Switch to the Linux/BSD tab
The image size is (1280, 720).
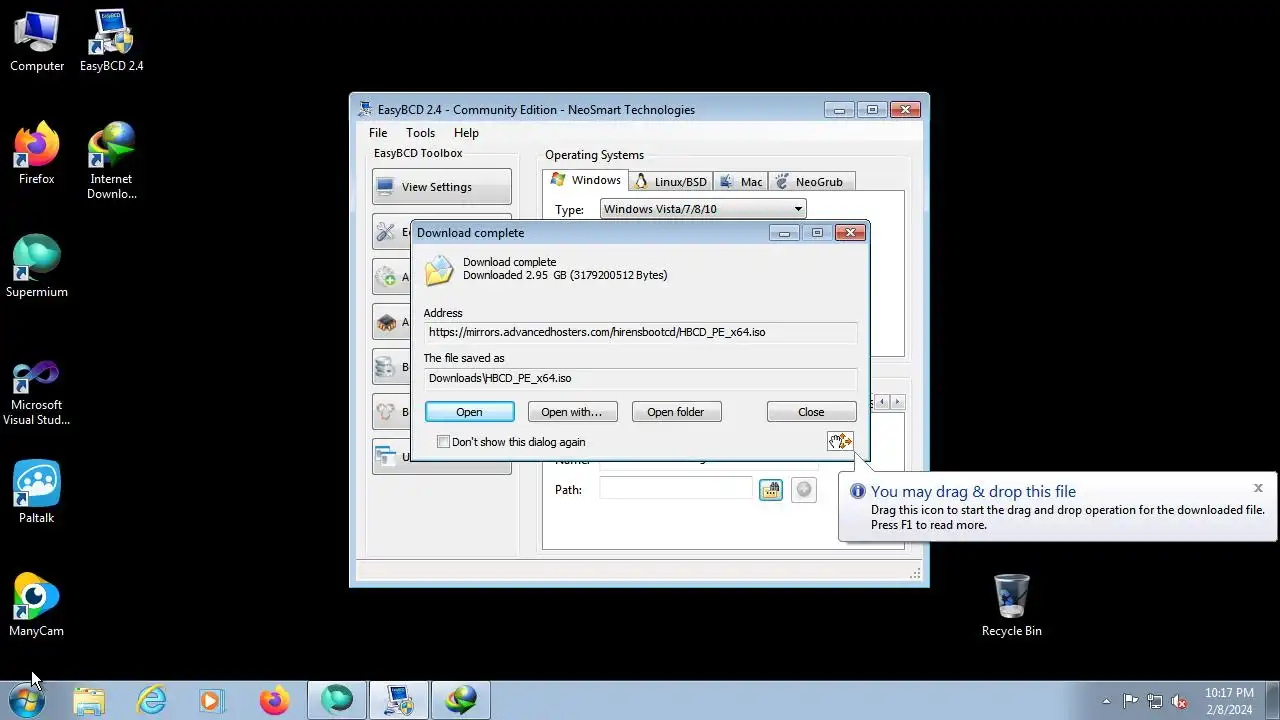point(671,182)
